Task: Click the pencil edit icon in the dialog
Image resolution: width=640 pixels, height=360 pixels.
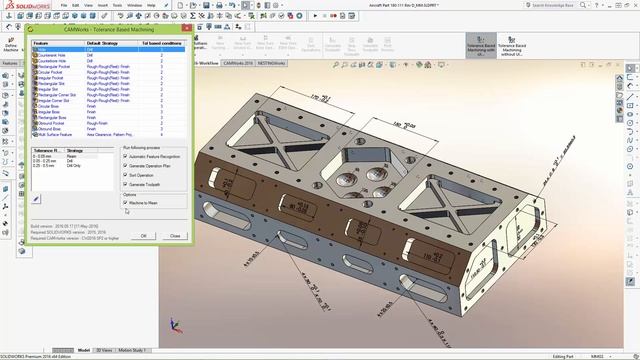Action: (x=36, y=199)
